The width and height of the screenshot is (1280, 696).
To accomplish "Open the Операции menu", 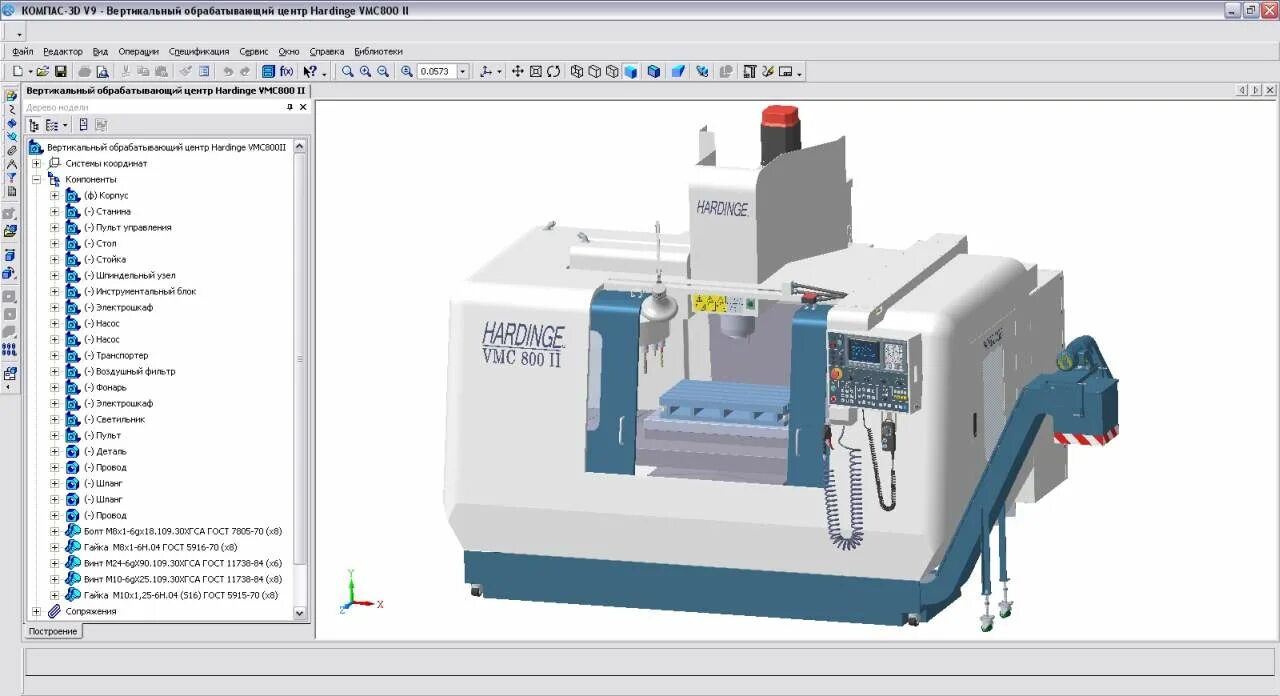I will pos(138,51).
